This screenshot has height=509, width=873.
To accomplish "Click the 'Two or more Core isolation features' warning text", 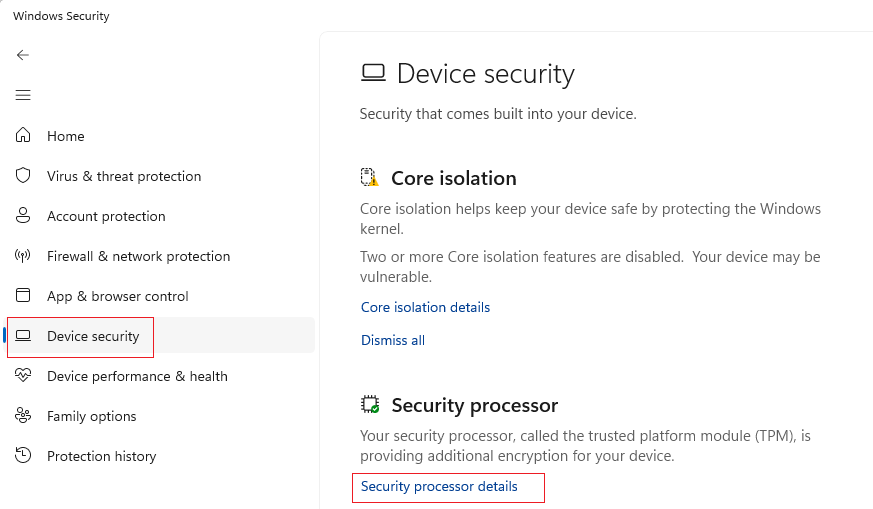I will (x=590, y=267).
